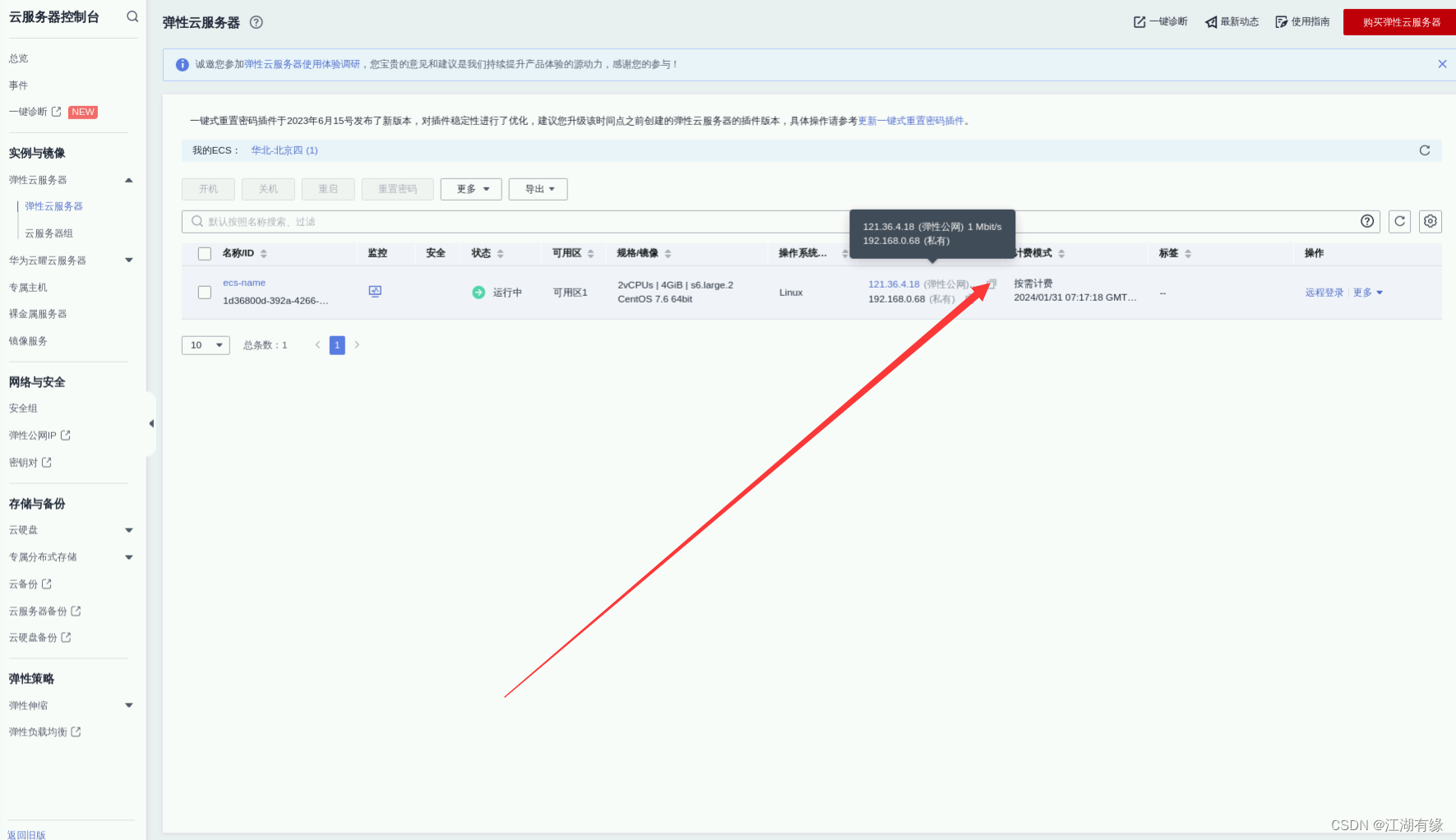Expand 云硬盘 sidebar group

click(129, 530)
